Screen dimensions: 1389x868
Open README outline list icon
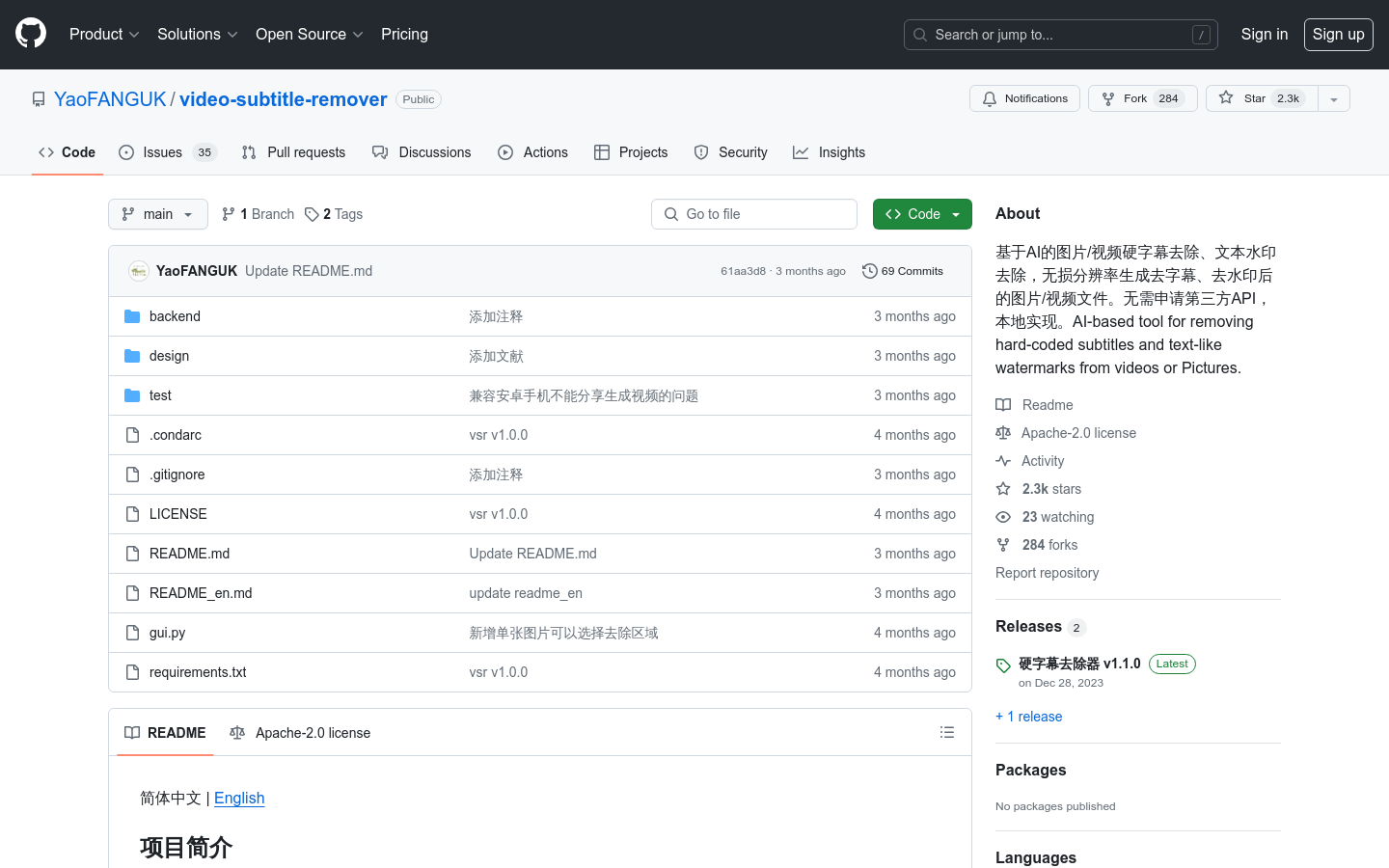pyautogui.click(x=947, y=733)
